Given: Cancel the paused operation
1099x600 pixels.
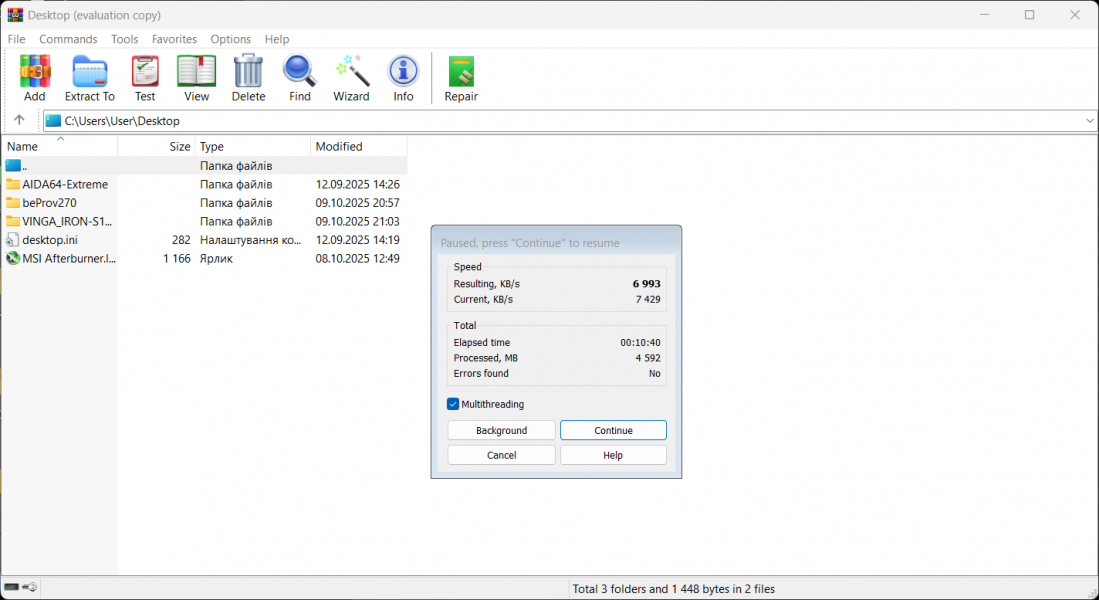Looking at the screenshot, I should tap(501, 455).
